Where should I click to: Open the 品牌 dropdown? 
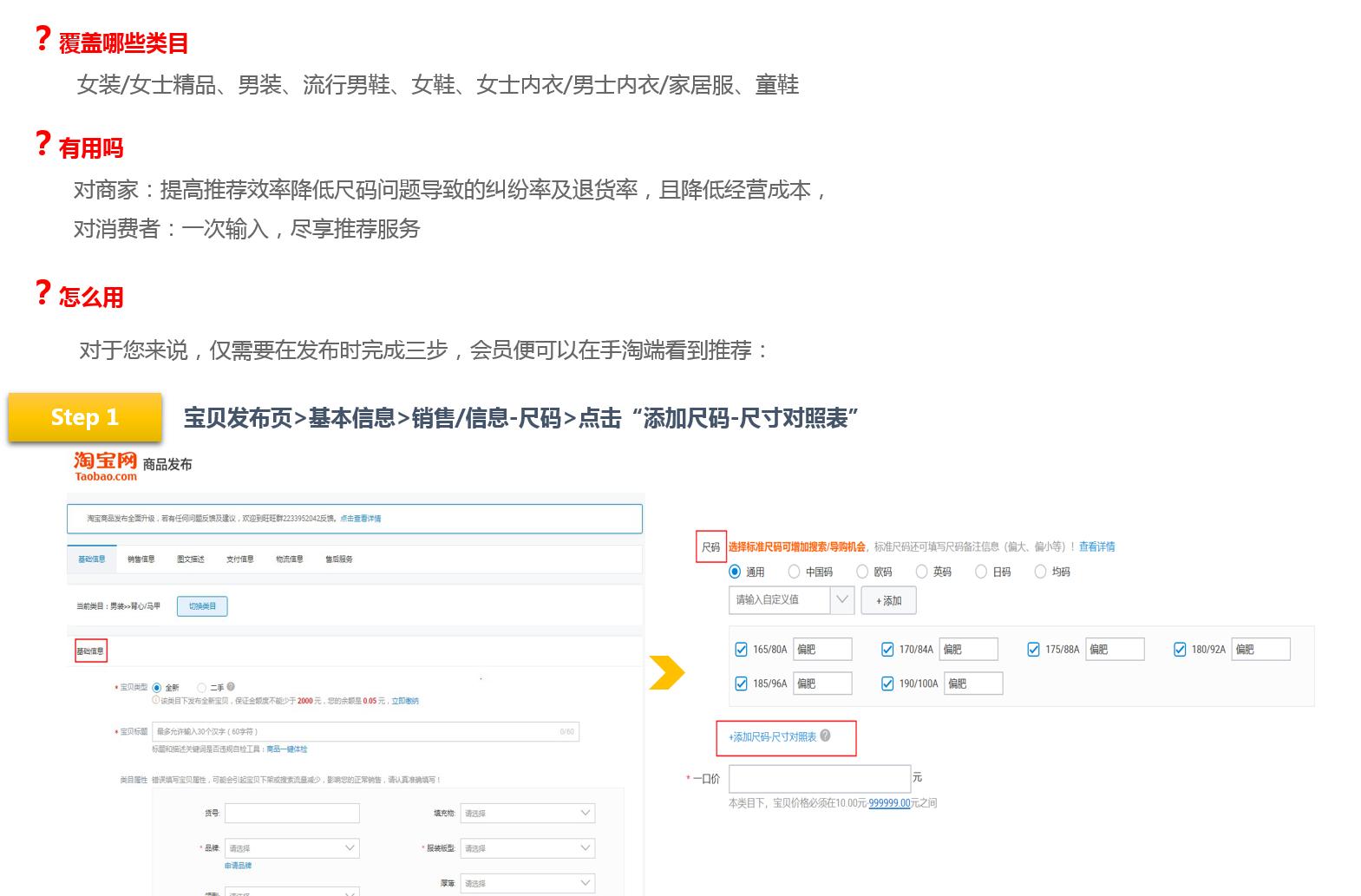291,847
